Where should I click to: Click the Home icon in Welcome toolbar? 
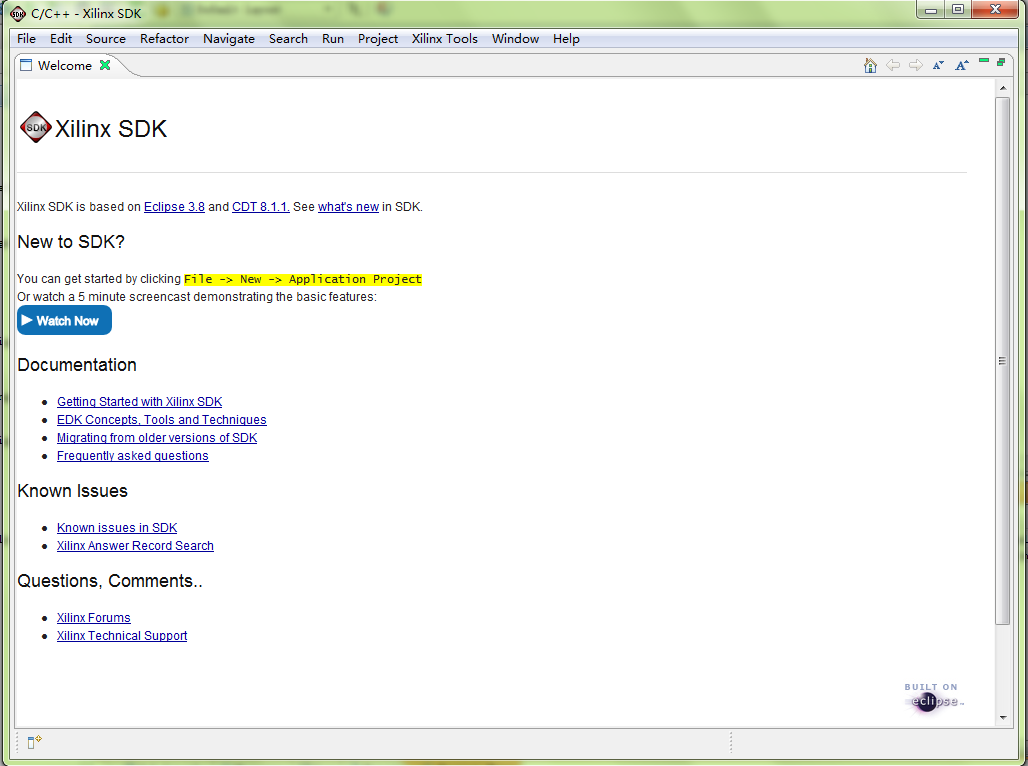(870, 66)
